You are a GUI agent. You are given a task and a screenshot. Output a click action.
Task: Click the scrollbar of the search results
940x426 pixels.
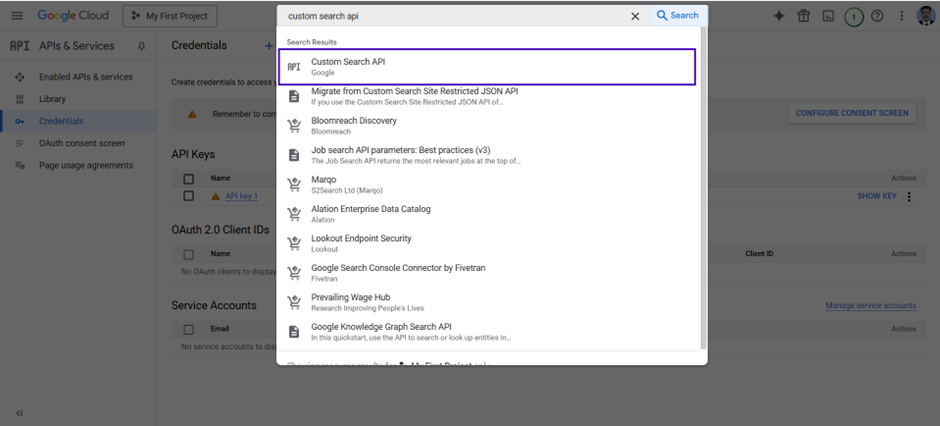tap(704, 189)
